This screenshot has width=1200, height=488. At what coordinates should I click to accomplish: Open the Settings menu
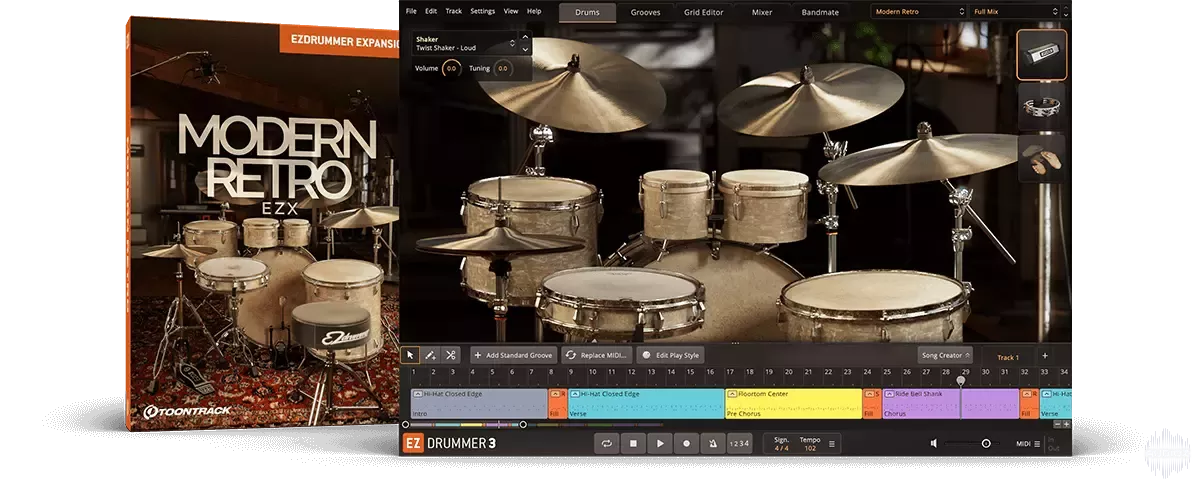point(482,11)
